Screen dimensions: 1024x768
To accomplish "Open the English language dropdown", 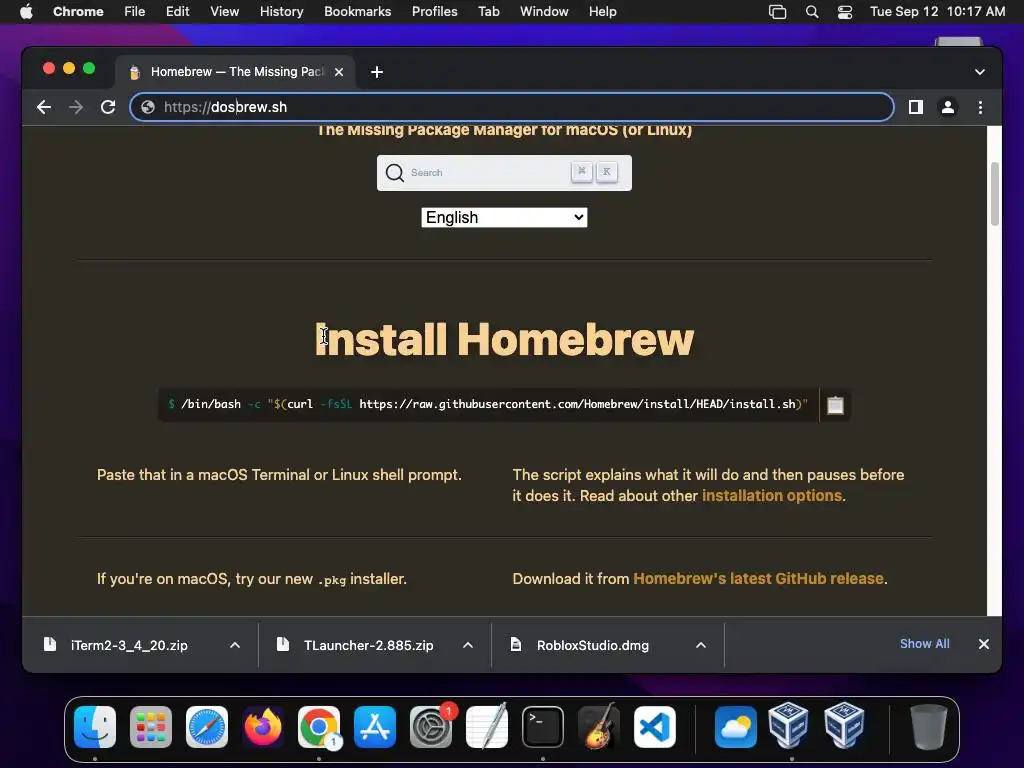I will 504,217.
